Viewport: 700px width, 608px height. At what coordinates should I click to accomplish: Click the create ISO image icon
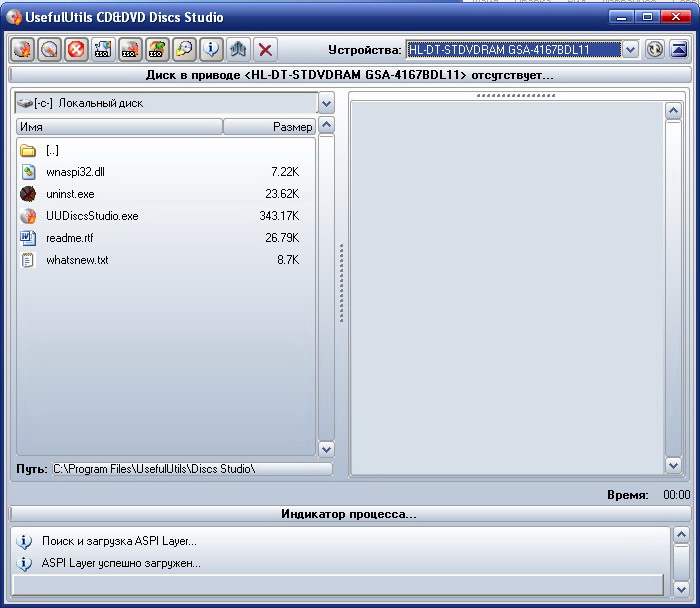(x=104, y=49)
